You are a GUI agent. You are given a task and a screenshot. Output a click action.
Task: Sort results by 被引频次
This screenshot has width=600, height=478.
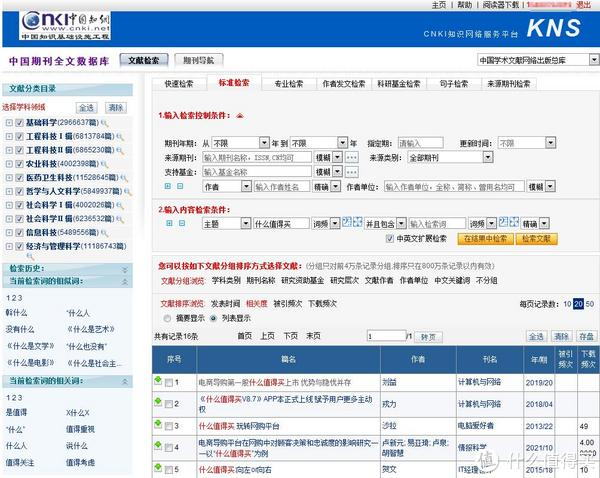288,304
